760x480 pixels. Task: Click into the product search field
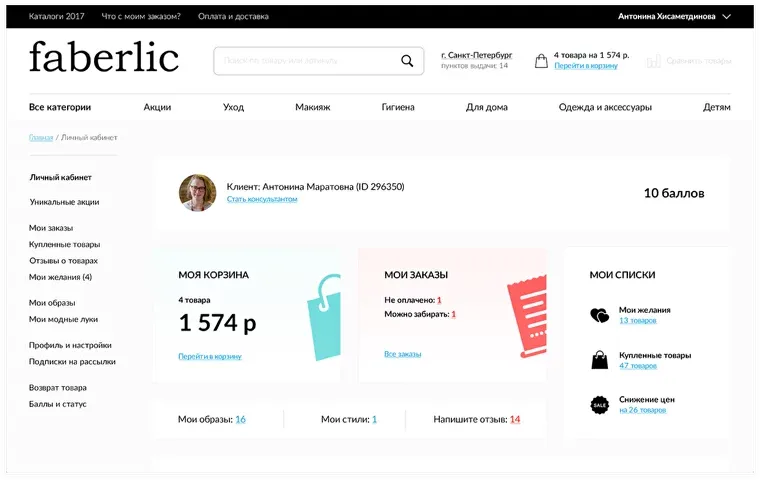(305, 61)
